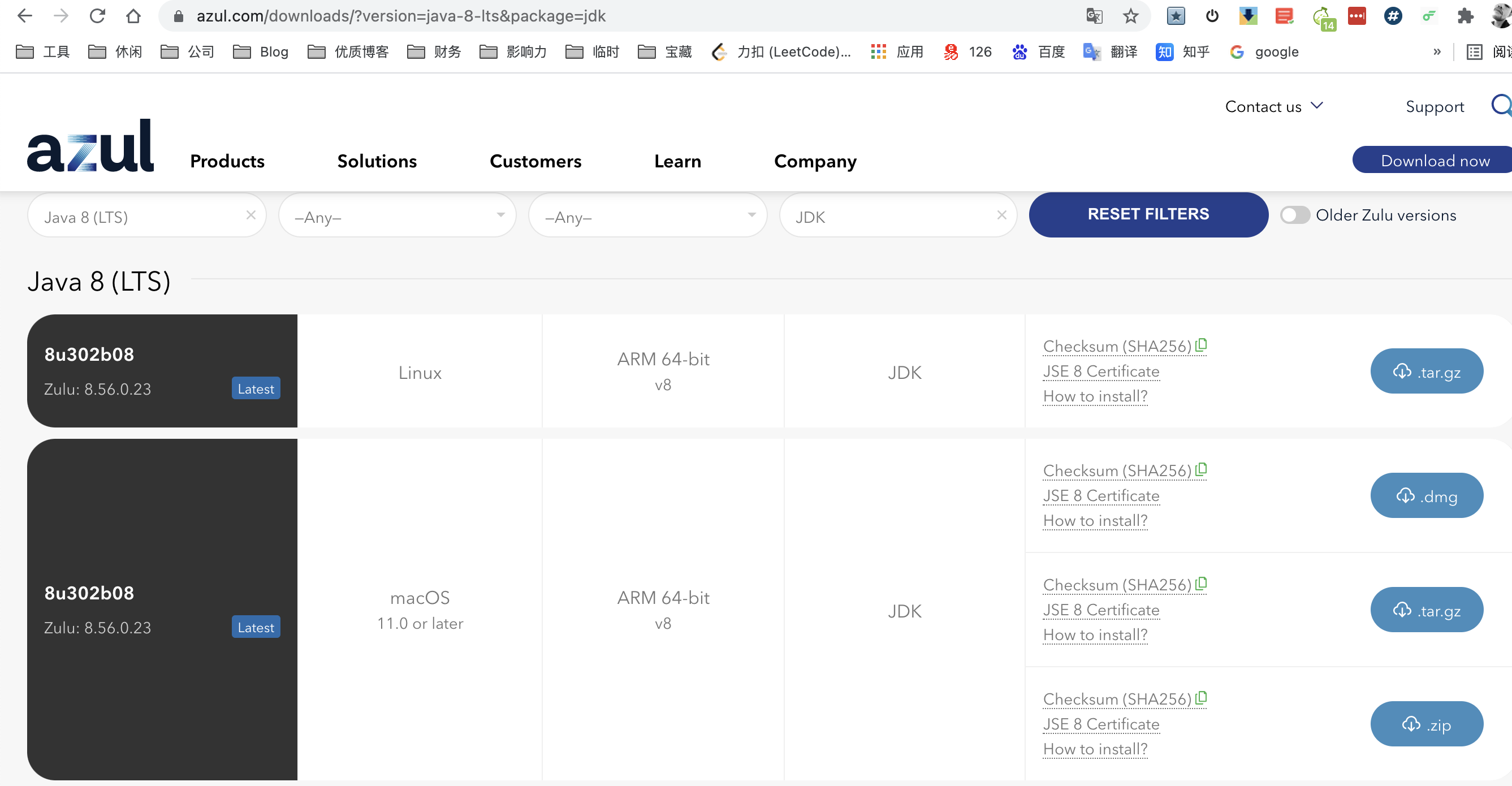Open the 力扣 (LeetCode) bookmark
The width and height of the screenshot is (1512, 786).
coord(781,51)
